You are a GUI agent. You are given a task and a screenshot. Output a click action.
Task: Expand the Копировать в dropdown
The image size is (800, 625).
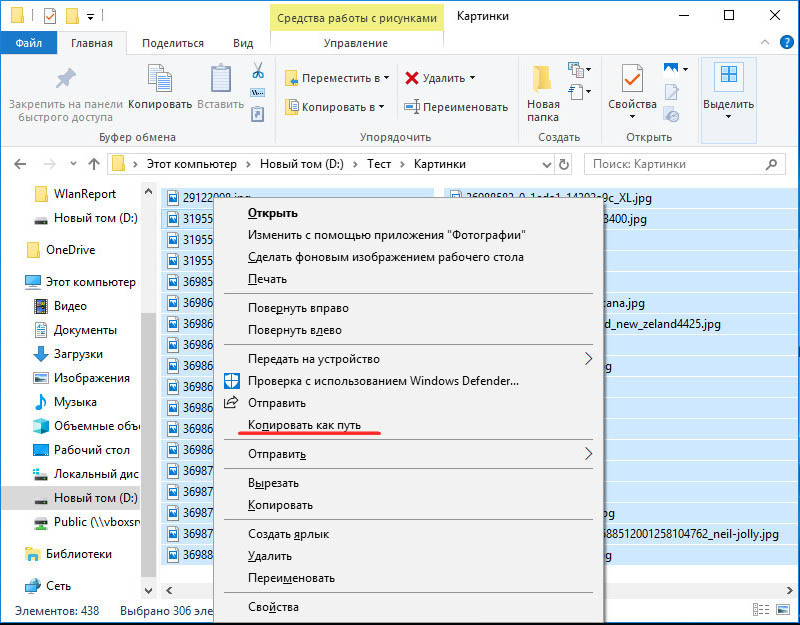click(x=382, y=107)
